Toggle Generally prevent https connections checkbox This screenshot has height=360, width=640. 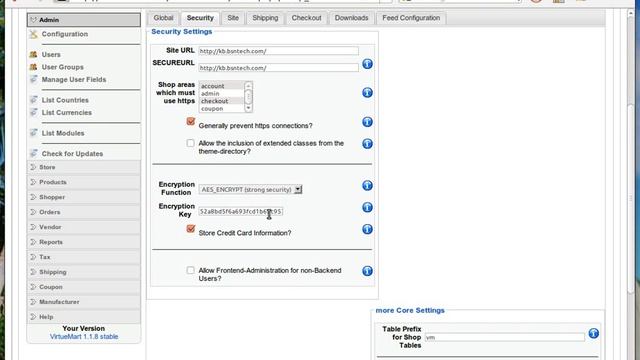(191, 121)
